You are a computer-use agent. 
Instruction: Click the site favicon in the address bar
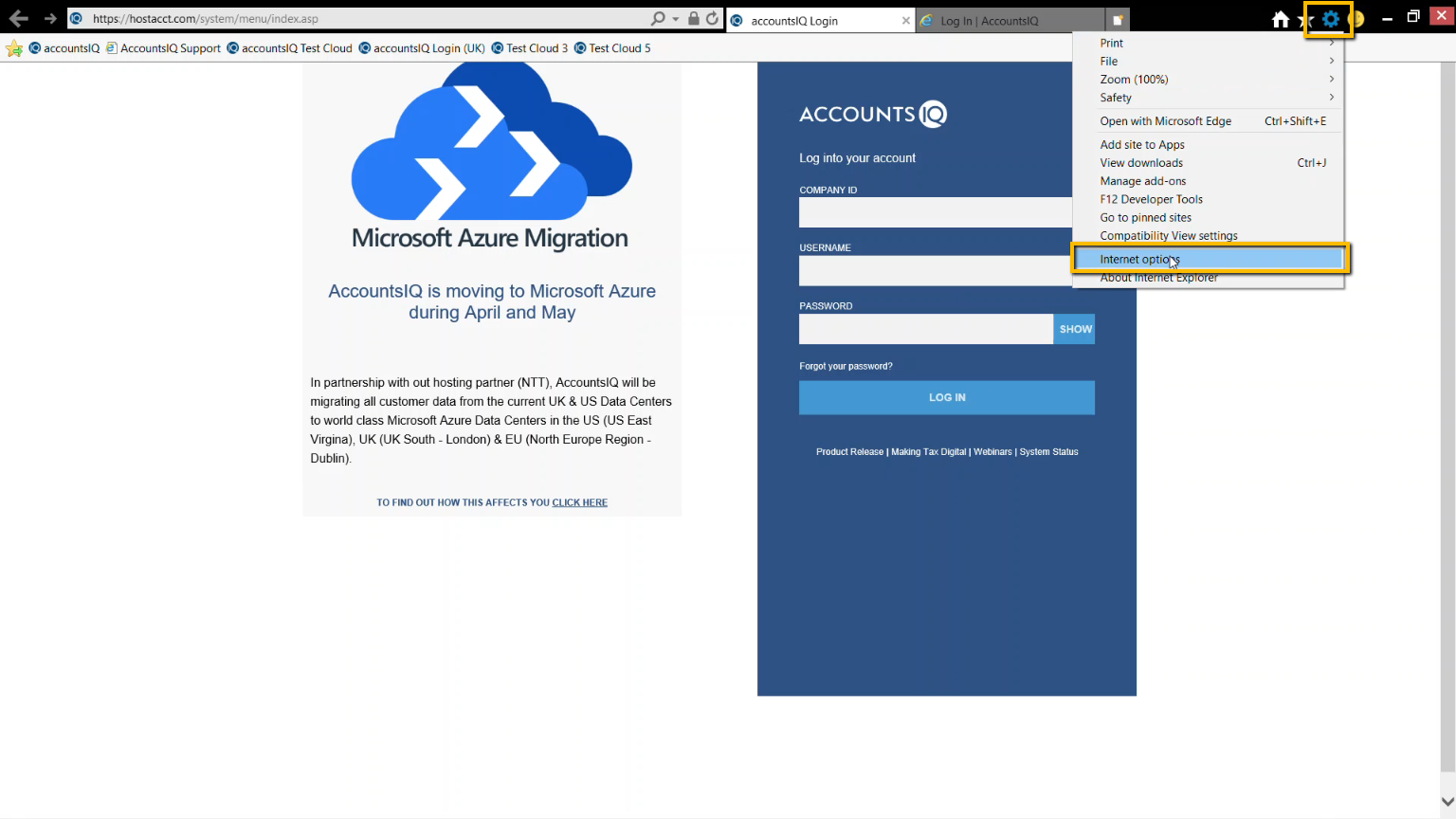tap(76, 18)
